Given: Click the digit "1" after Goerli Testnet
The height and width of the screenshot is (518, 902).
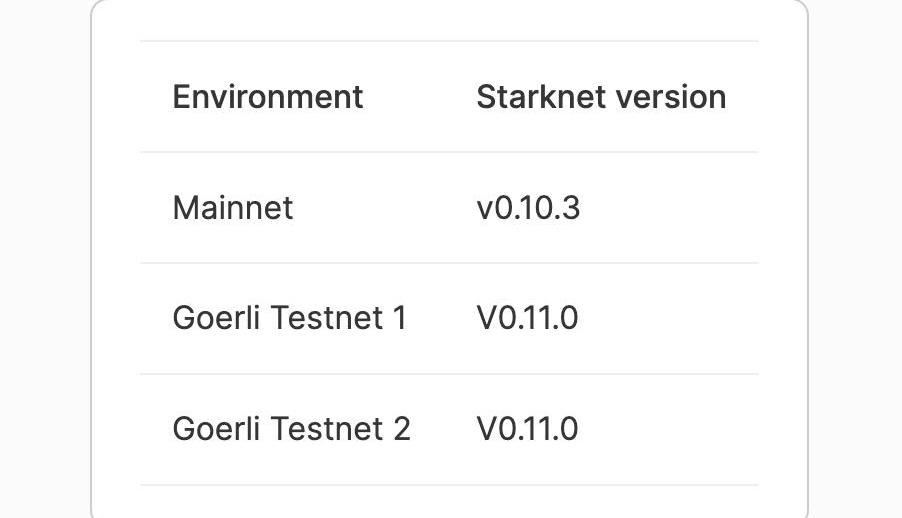Looking at the screenshot, I should [x=399, y=319].
